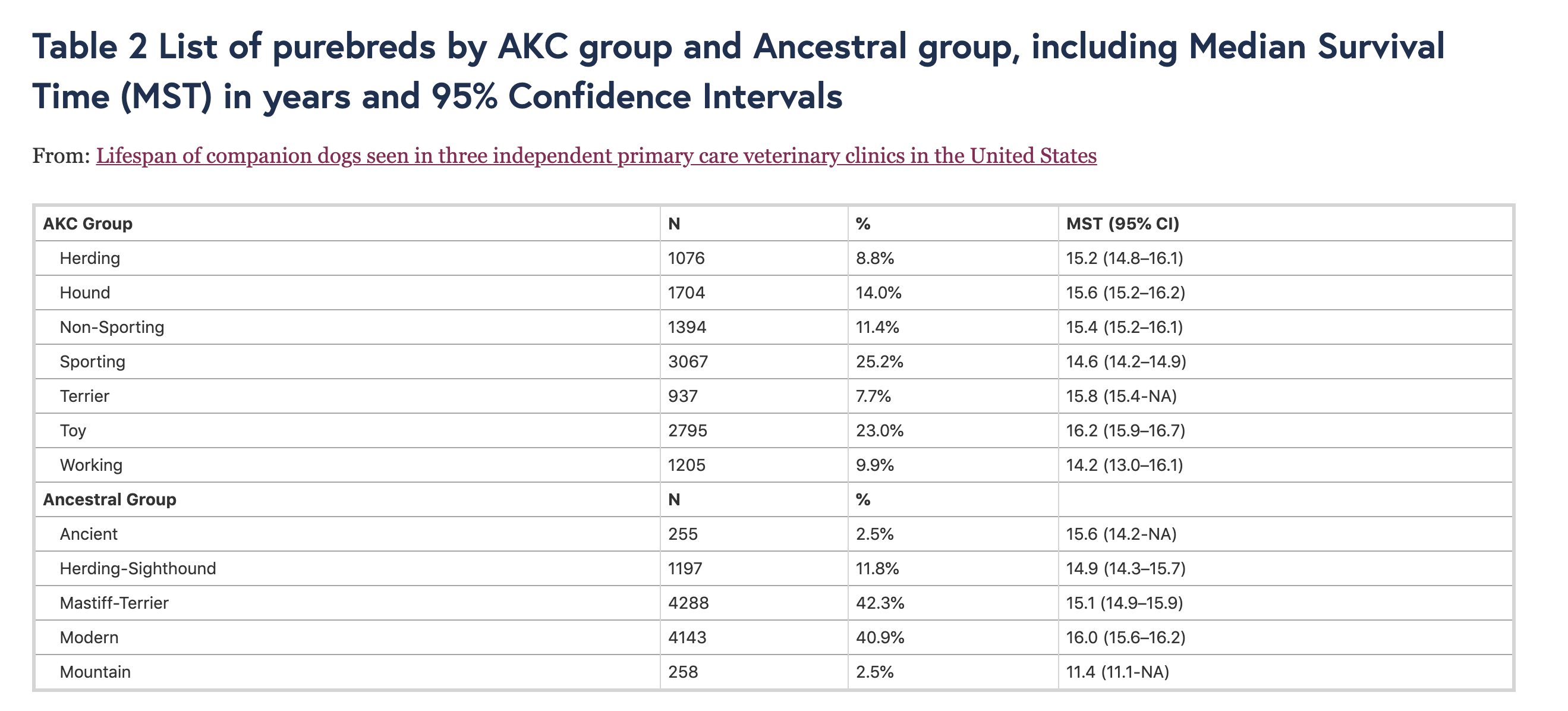Click the Herding row label

click(90, 258)
